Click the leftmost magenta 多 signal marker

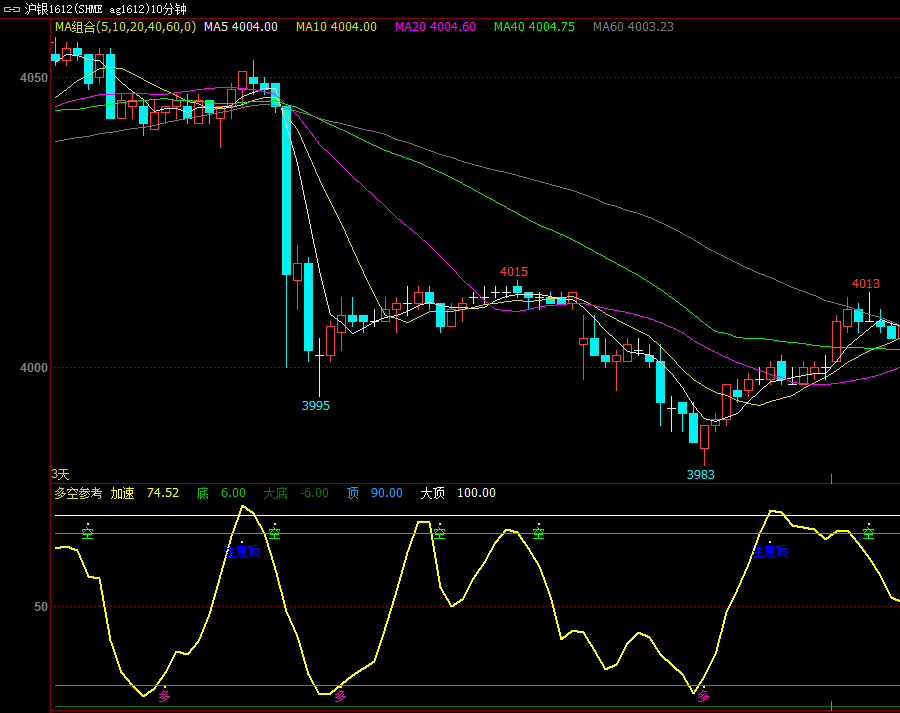pos(165,696)
